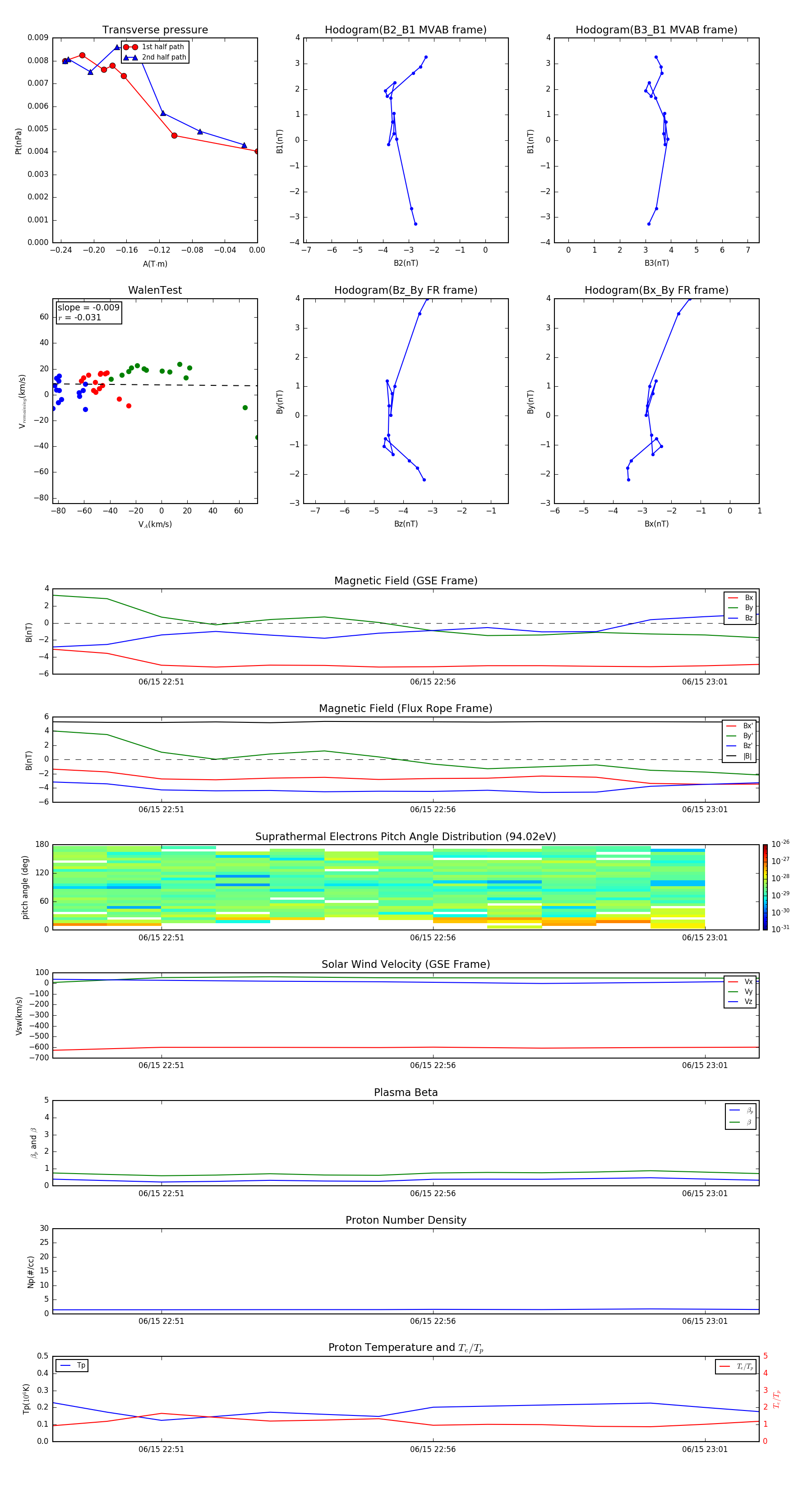The height and width of the screenshot is (1489, 812).
Task: Click the 'WalenTest' plot title
Action: (x=155, y=290)
